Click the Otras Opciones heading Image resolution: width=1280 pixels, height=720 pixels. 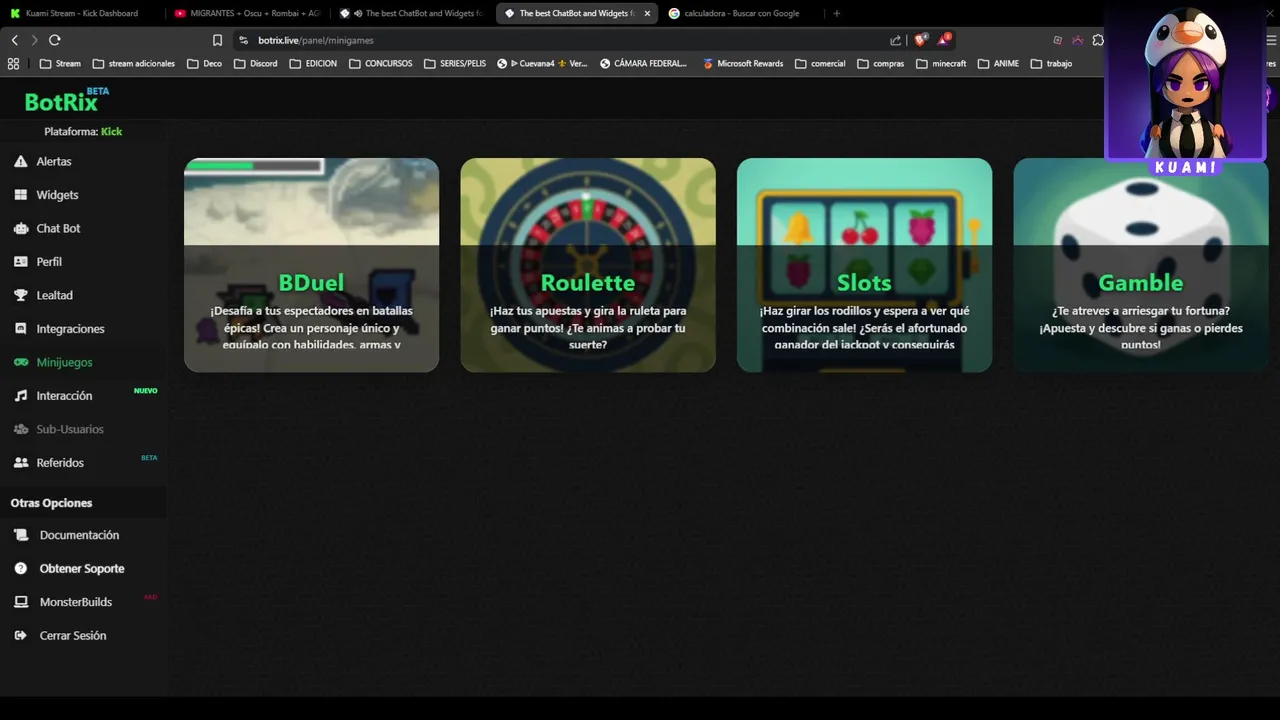point(51,503)
